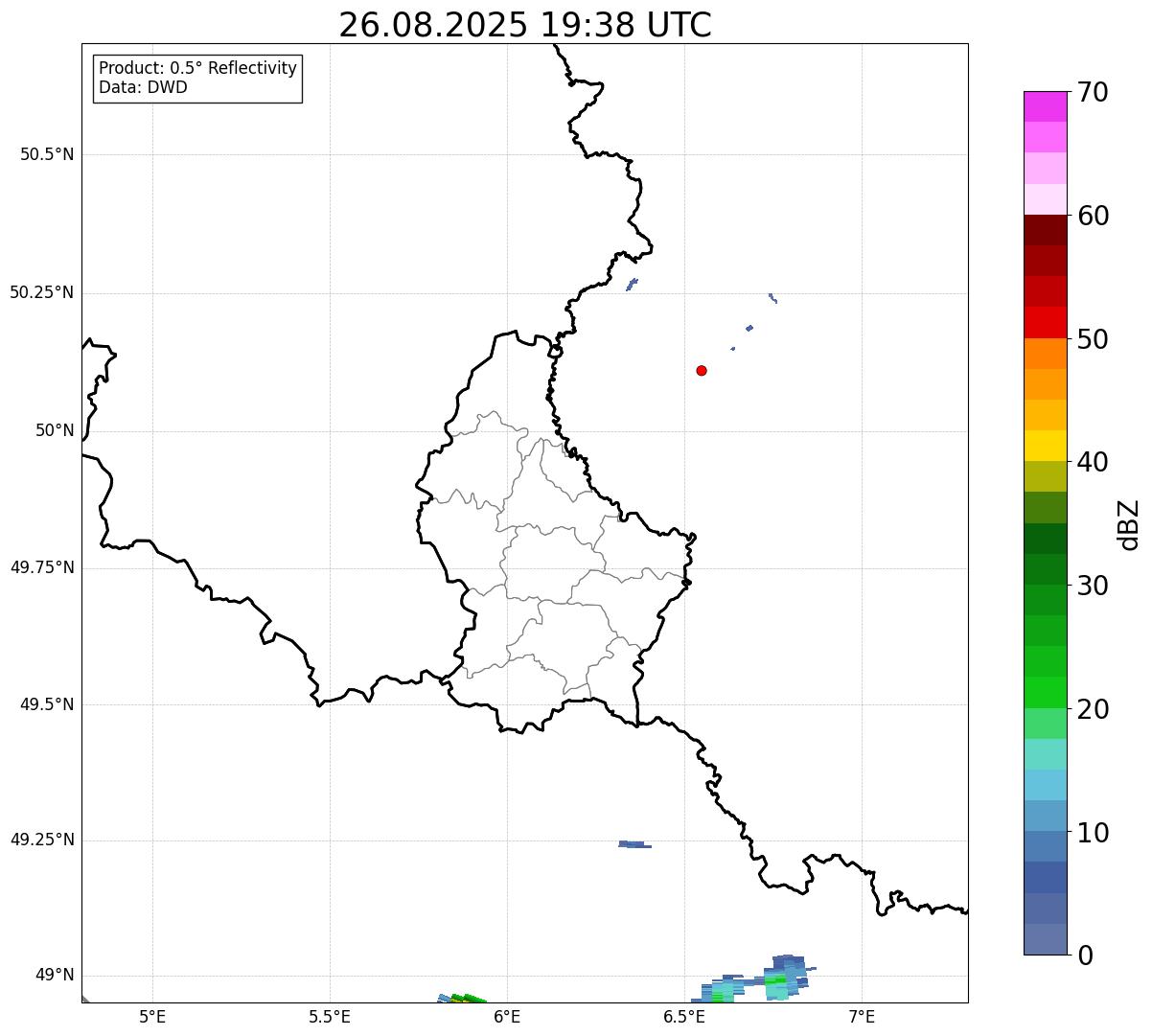This screenshot has width=1152, height=1036.
Task: Pick the dark maroon swatch below 60
Action: 1045,230
